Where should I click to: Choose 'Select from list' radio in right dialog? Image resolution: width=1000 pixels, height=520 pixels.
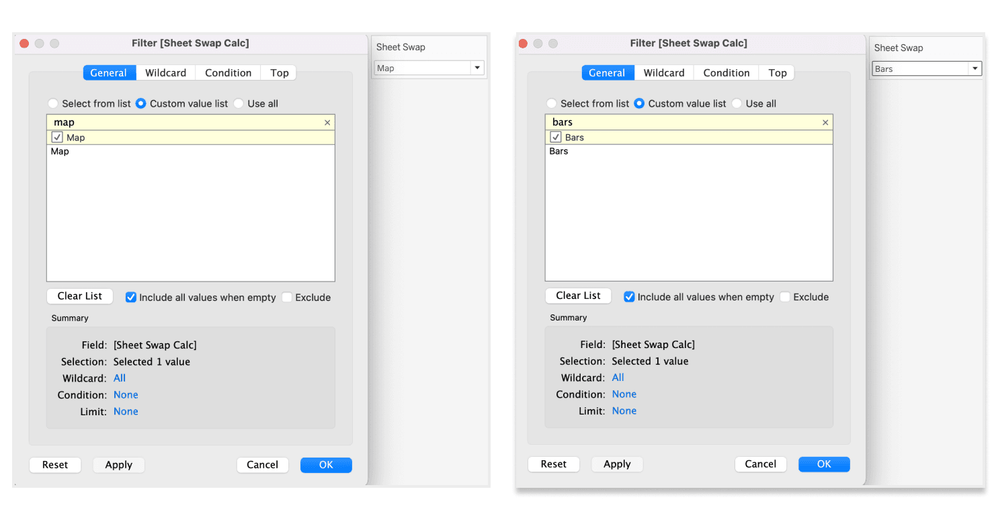[x=551, y=103]
